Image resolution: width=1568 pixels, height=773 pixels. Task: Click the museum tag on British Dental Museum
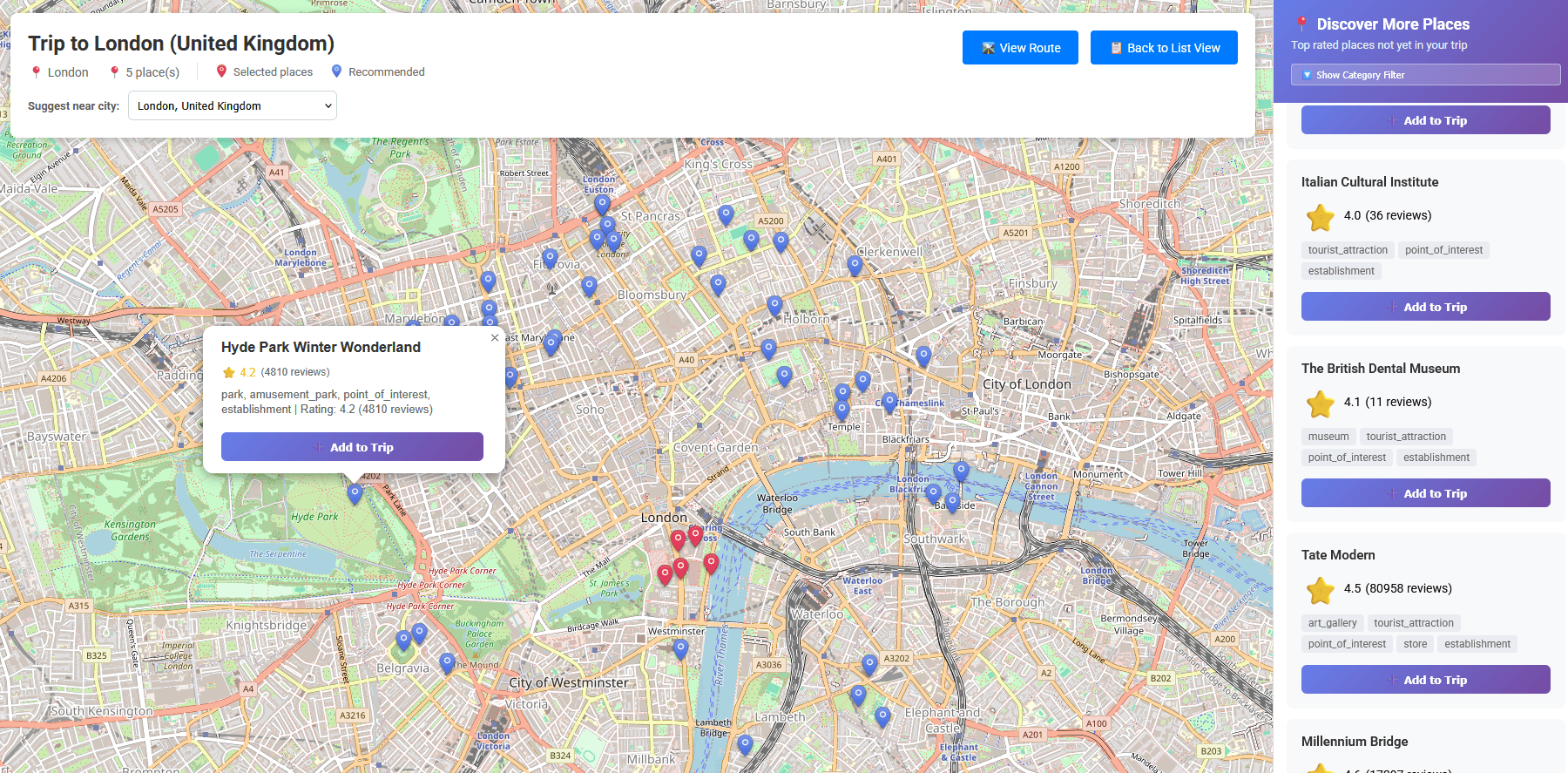[1328, 437]
